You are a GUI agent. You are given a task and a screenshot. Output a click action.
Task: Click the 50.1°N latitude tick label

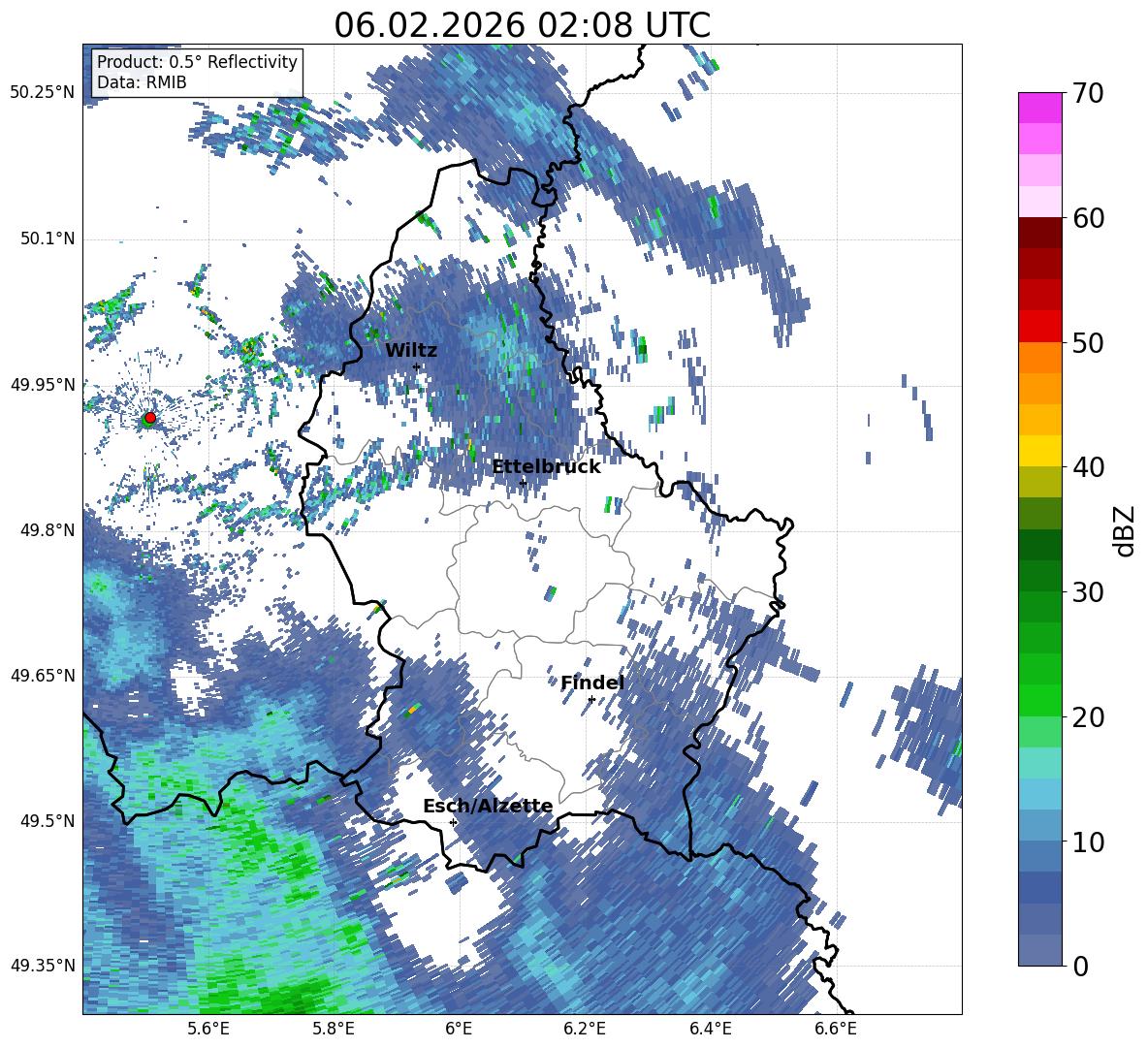coord(47,238)
